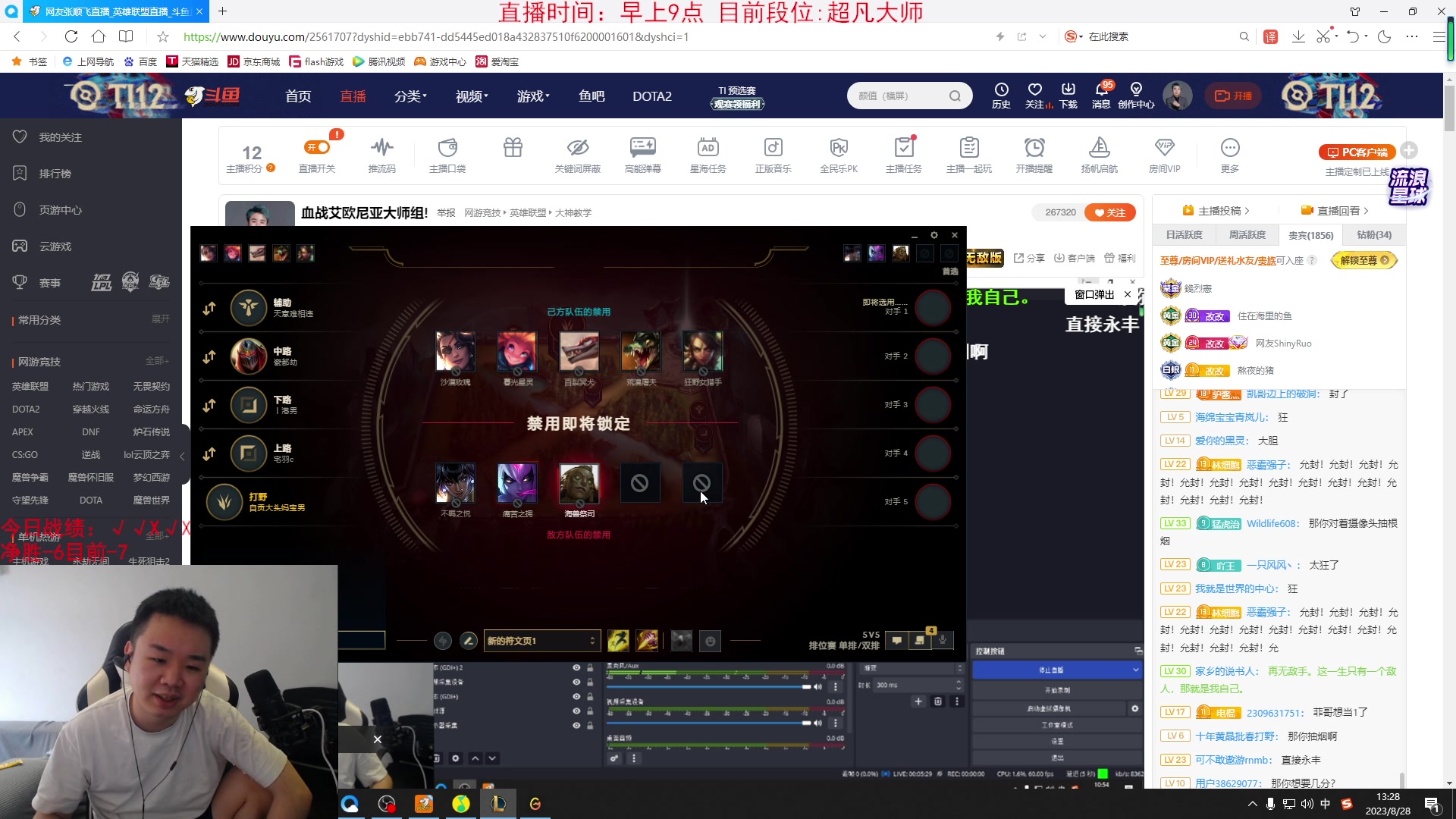Go to 首页 in top navigation
The width and height of the screenshot is (1456, 819).
298,96
